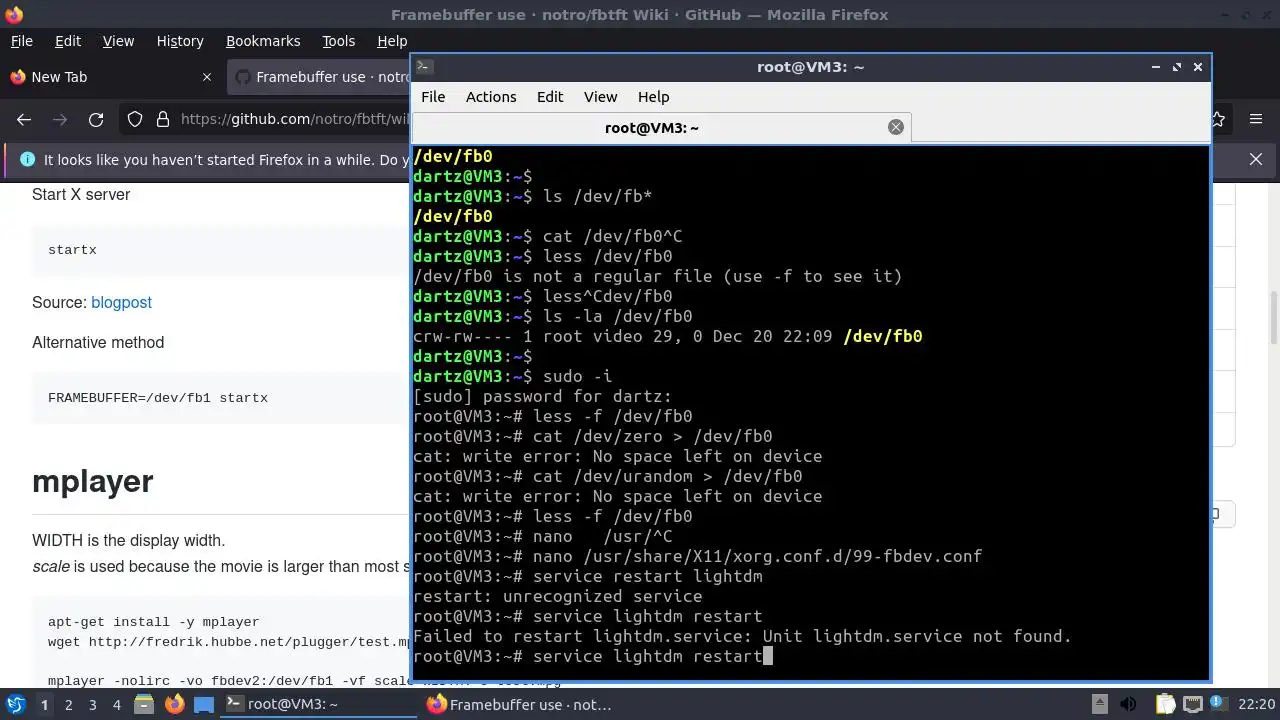Open terminal Actions menu
1280x720 pixels.
click(x=491, y=97)
